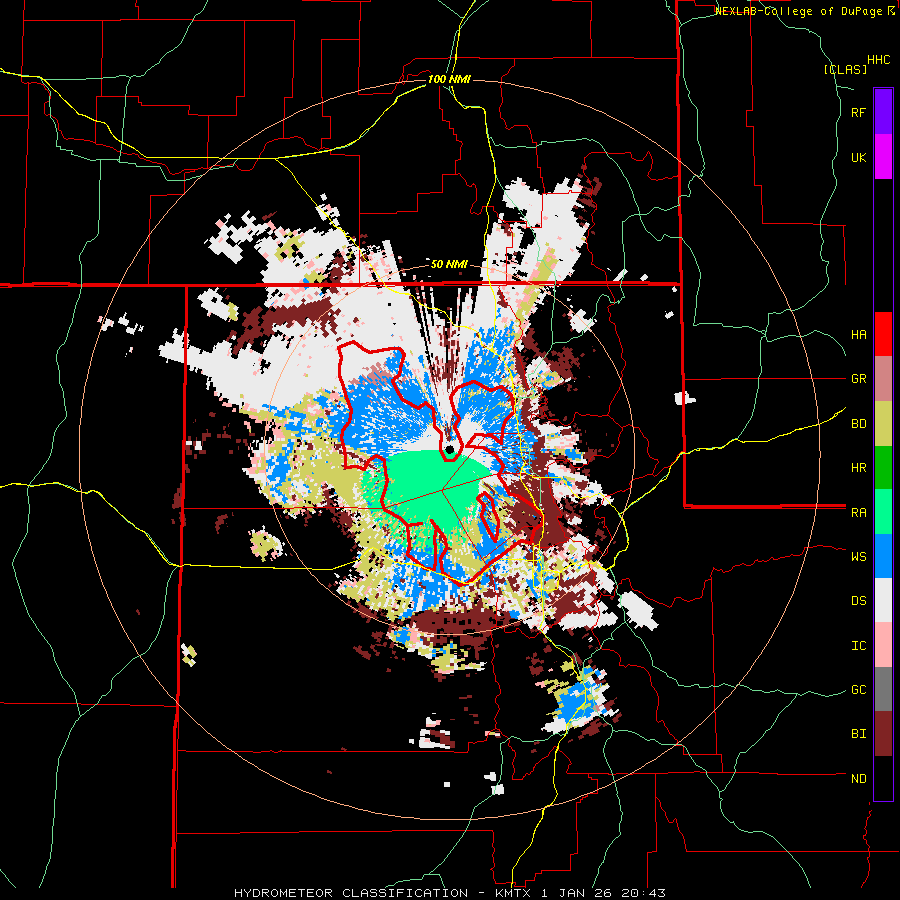Image resolution: width=900 pixels, height=900 pixels.
Task: Click the HHC product code text
Action: click(879, 60)
